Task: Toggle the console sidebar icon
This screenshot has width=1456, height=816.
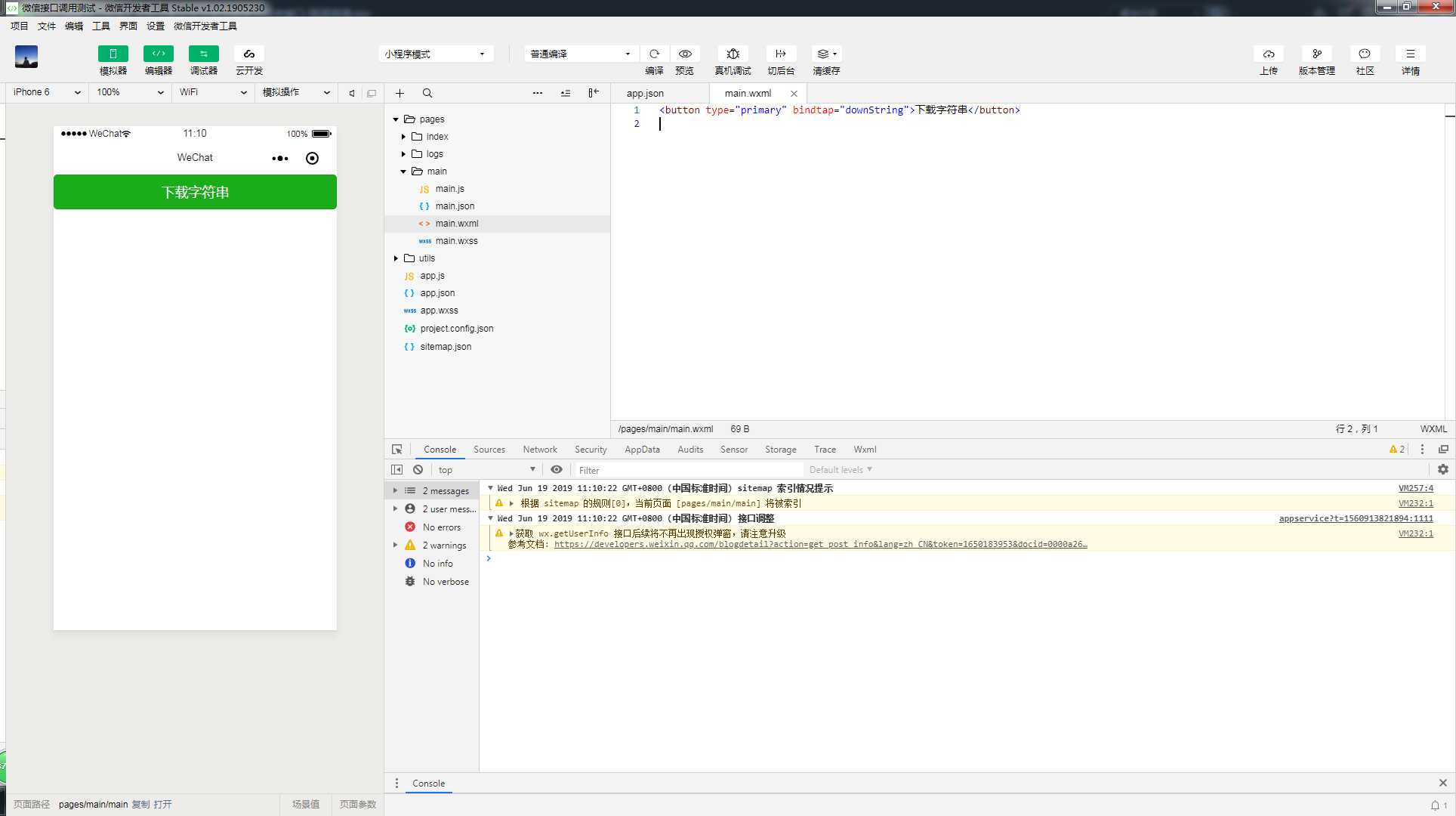Action: pyautogui.click(x=397, y=470)
